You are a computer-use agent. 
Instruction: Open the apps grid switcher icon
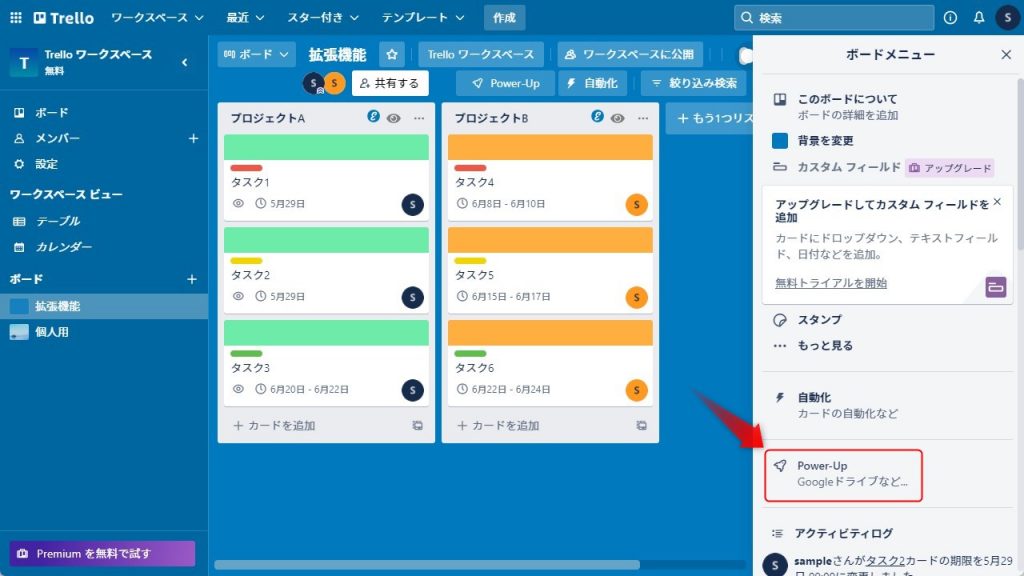click(16, 18)
